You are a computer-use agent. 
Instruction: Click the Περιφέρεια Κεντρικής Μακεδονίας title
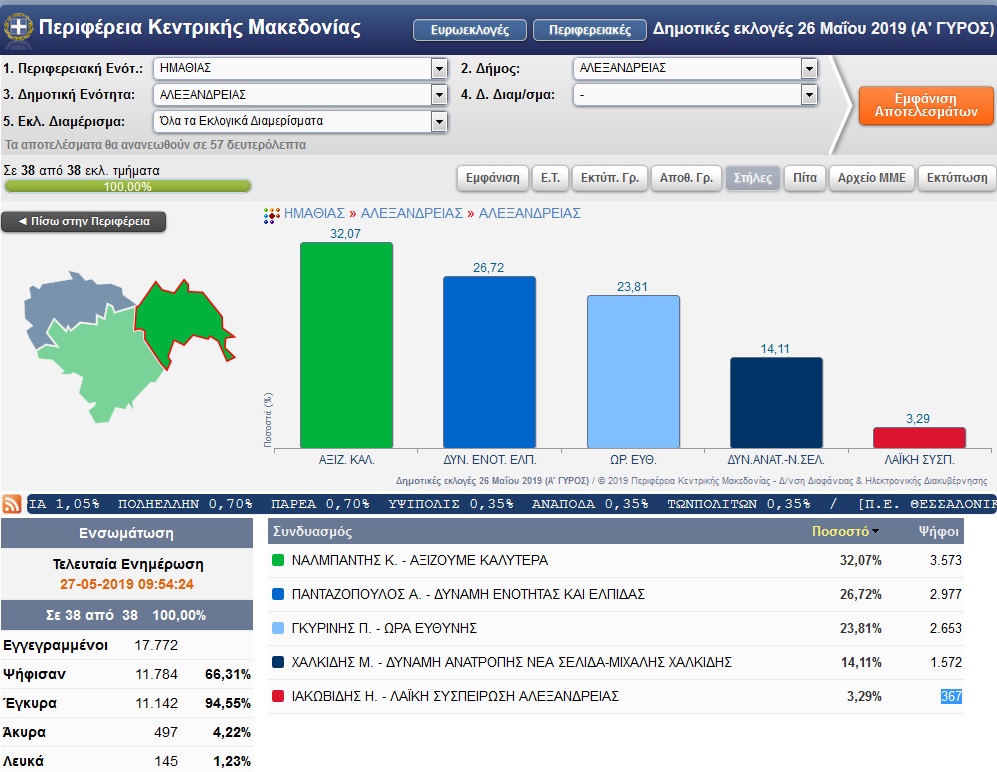[x=200, y=27]
